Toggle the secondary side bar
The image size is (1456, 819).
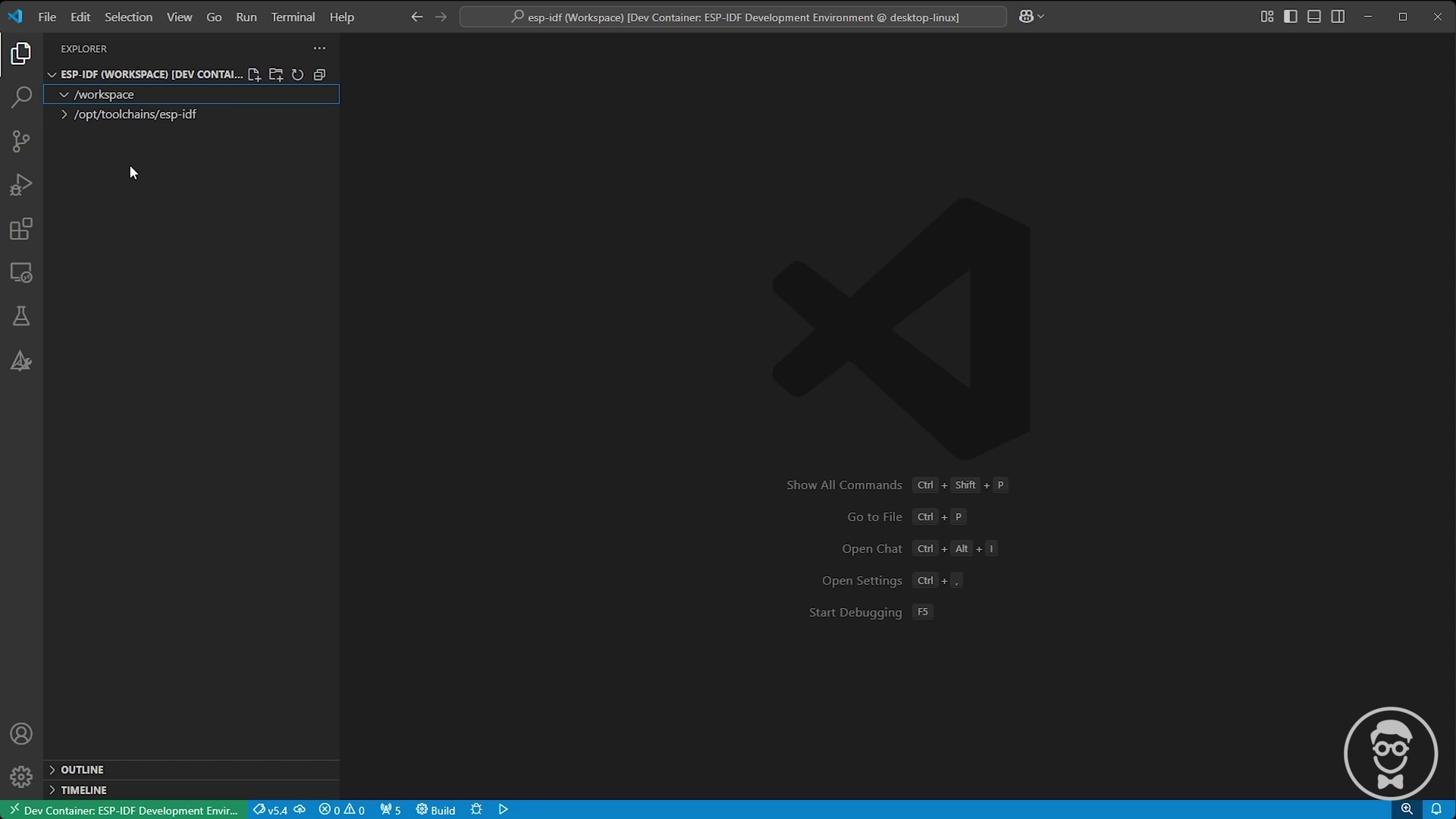[x=1338, y=17]
